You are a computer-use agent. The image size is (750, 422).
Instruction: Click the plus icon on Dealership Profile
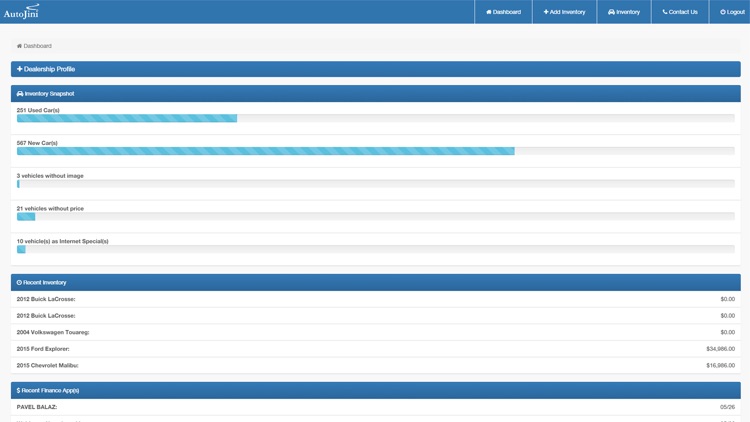[x=20, y=69]
